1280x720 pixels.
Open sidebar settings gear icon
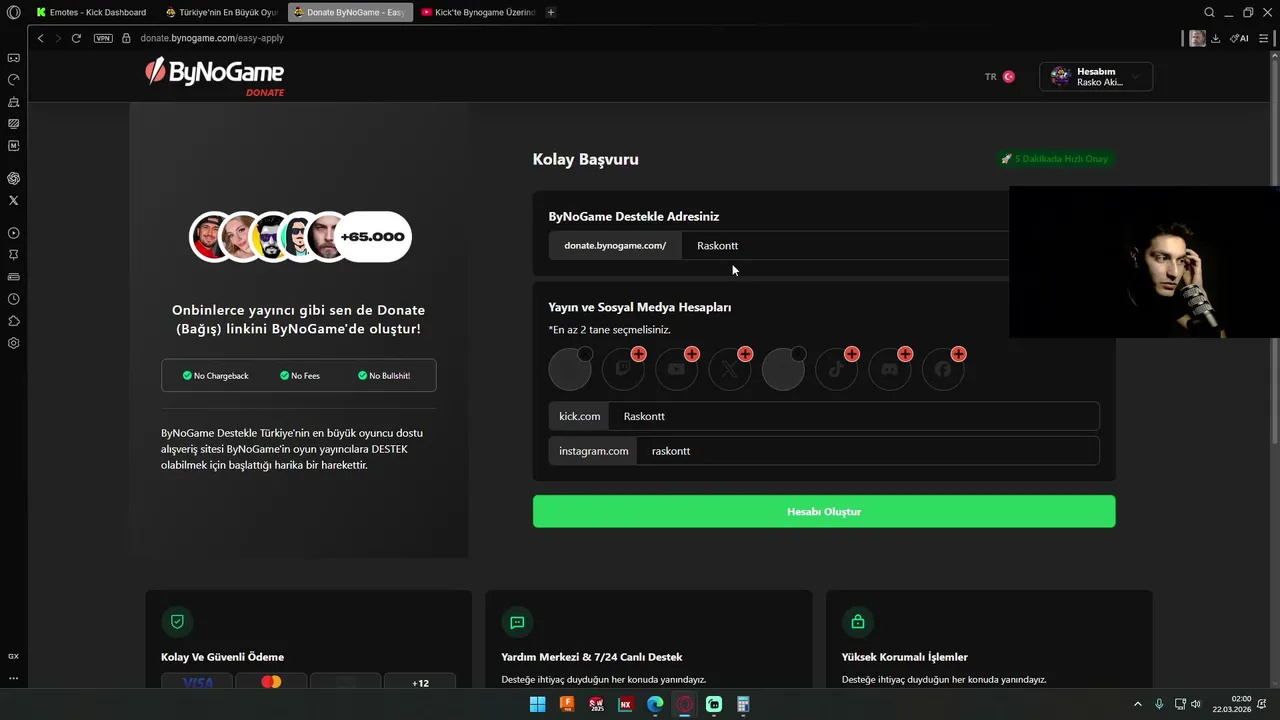point(13,343)
